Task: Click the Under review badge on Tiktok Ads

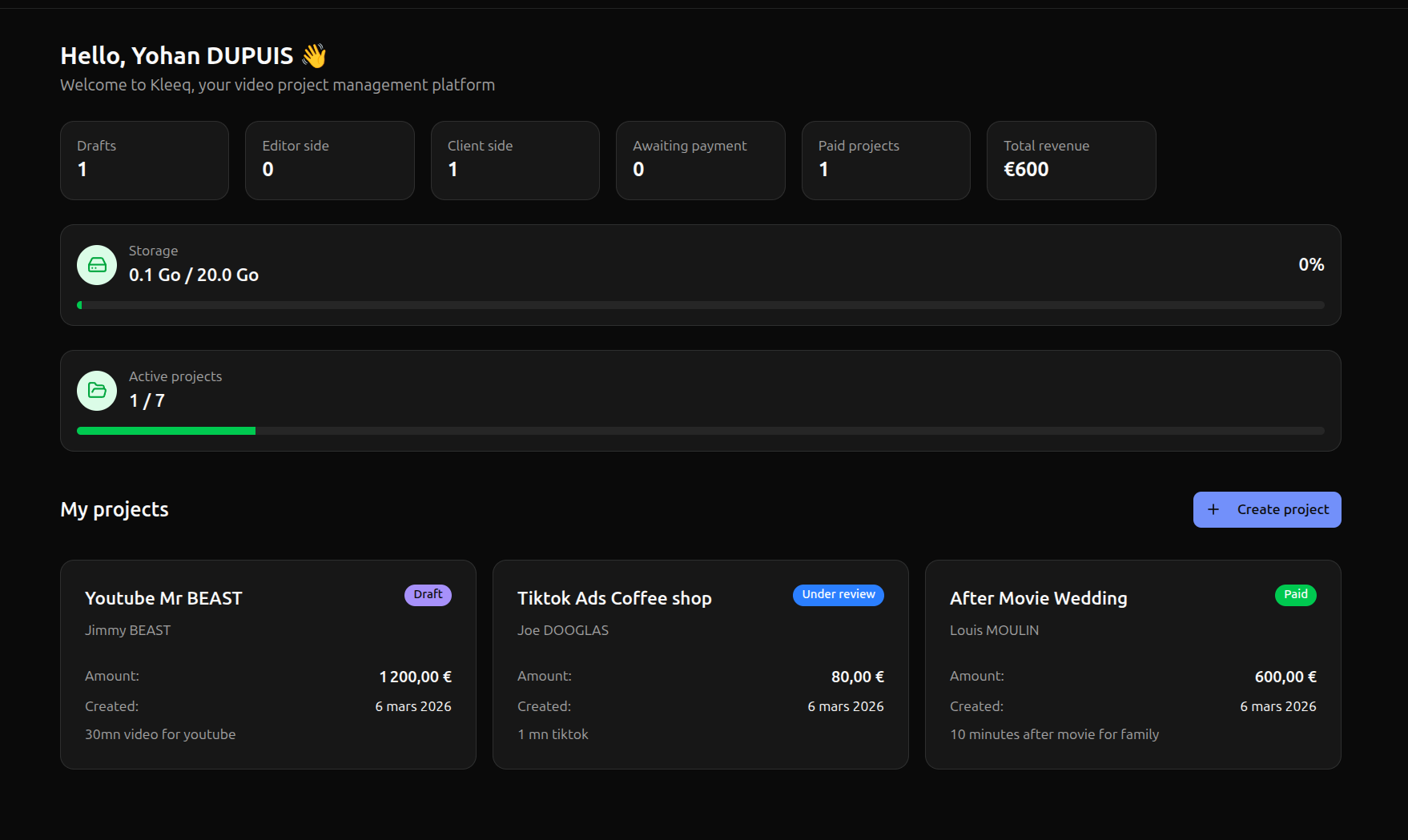Action: (x=838, y=594)
